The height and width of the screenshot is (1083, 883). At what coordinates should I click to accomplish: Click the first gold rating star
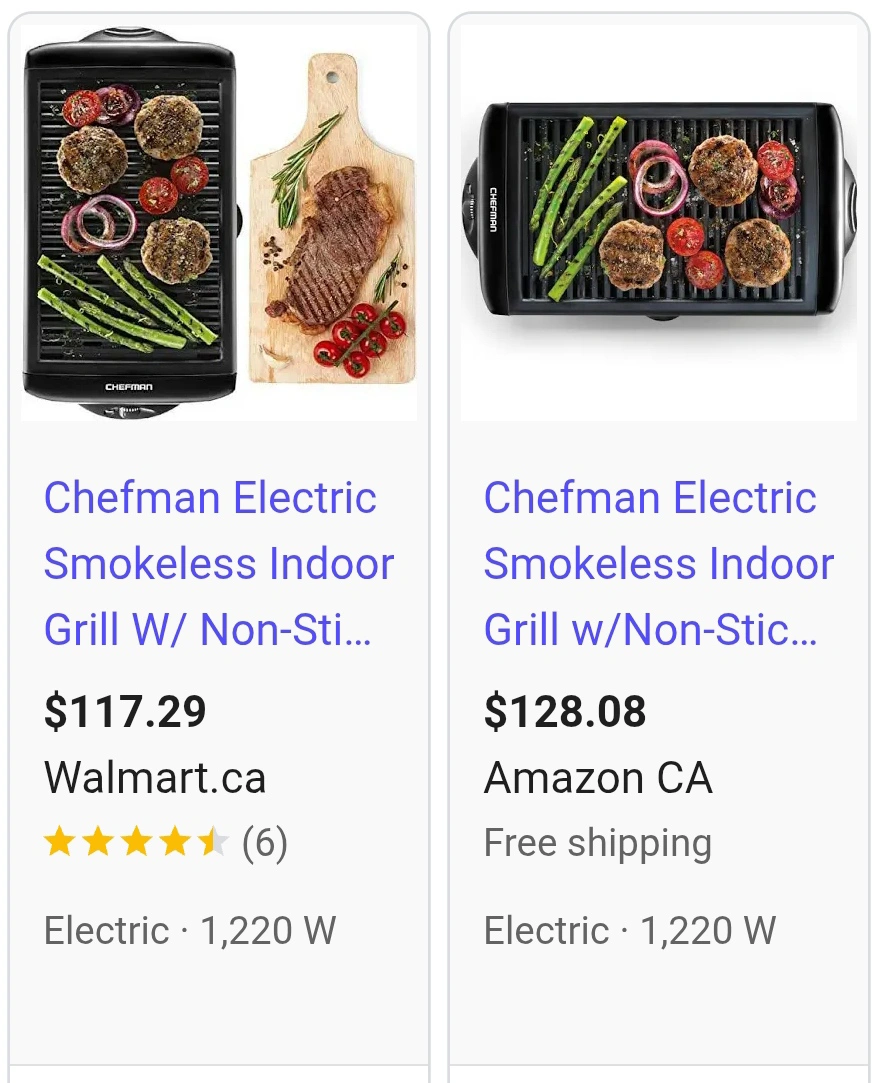(60, 843)
